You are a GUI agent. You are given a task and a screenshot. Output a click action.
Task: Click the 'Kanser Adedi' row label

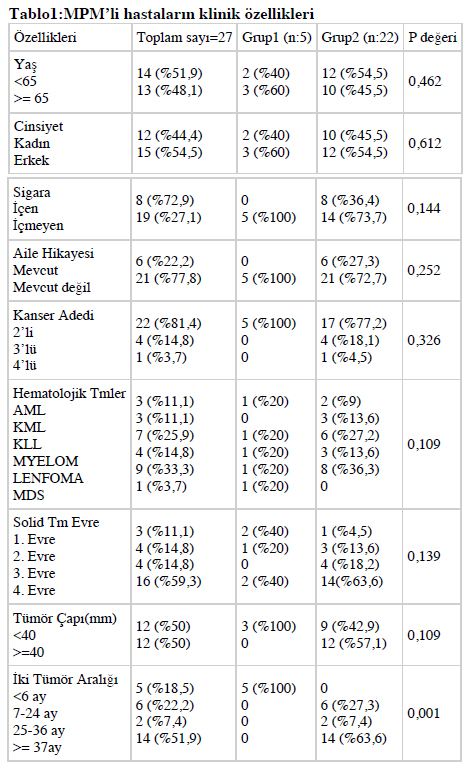(x=54, y=316)
